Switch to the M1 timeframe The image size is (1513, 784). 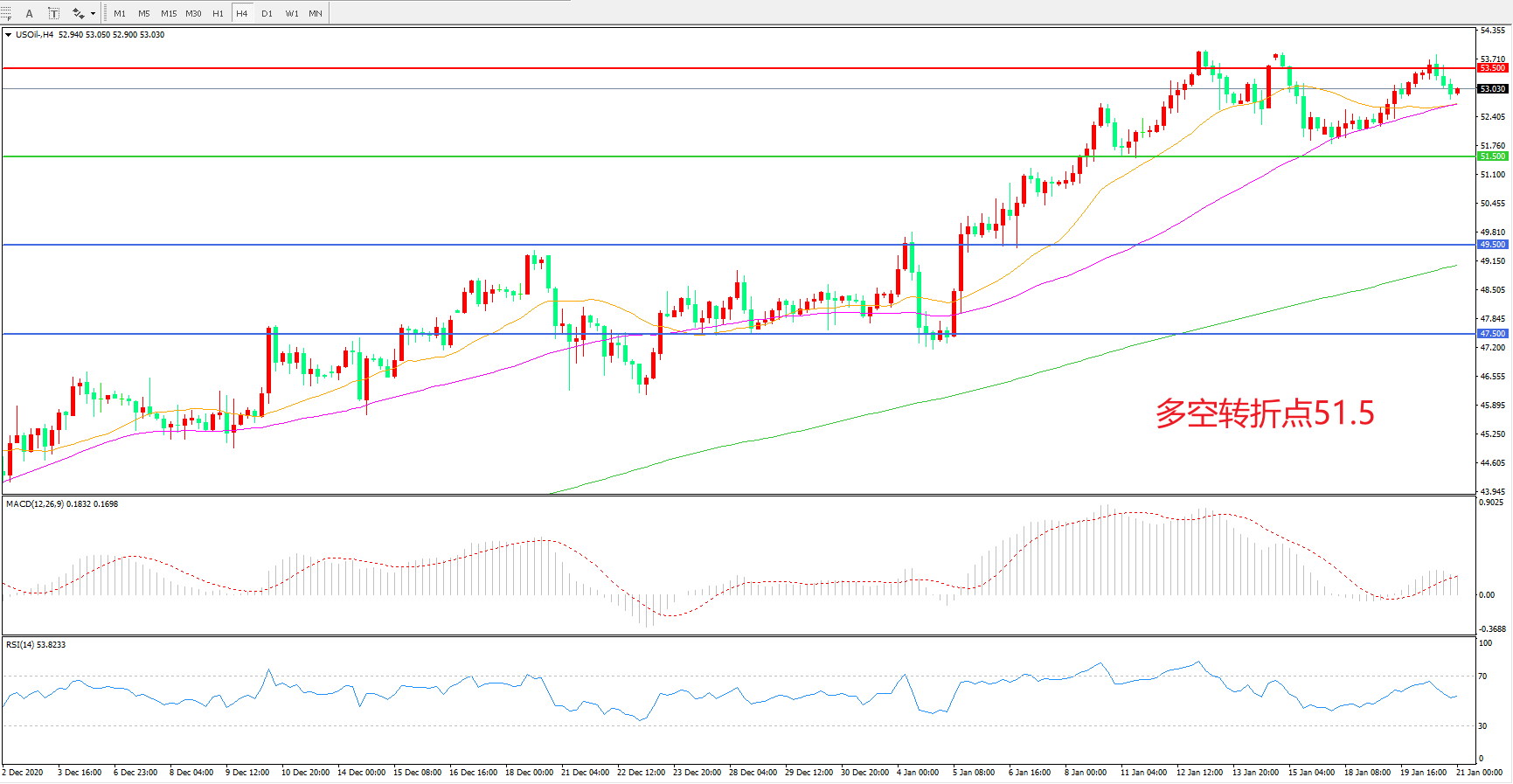[x=120, y=13]
